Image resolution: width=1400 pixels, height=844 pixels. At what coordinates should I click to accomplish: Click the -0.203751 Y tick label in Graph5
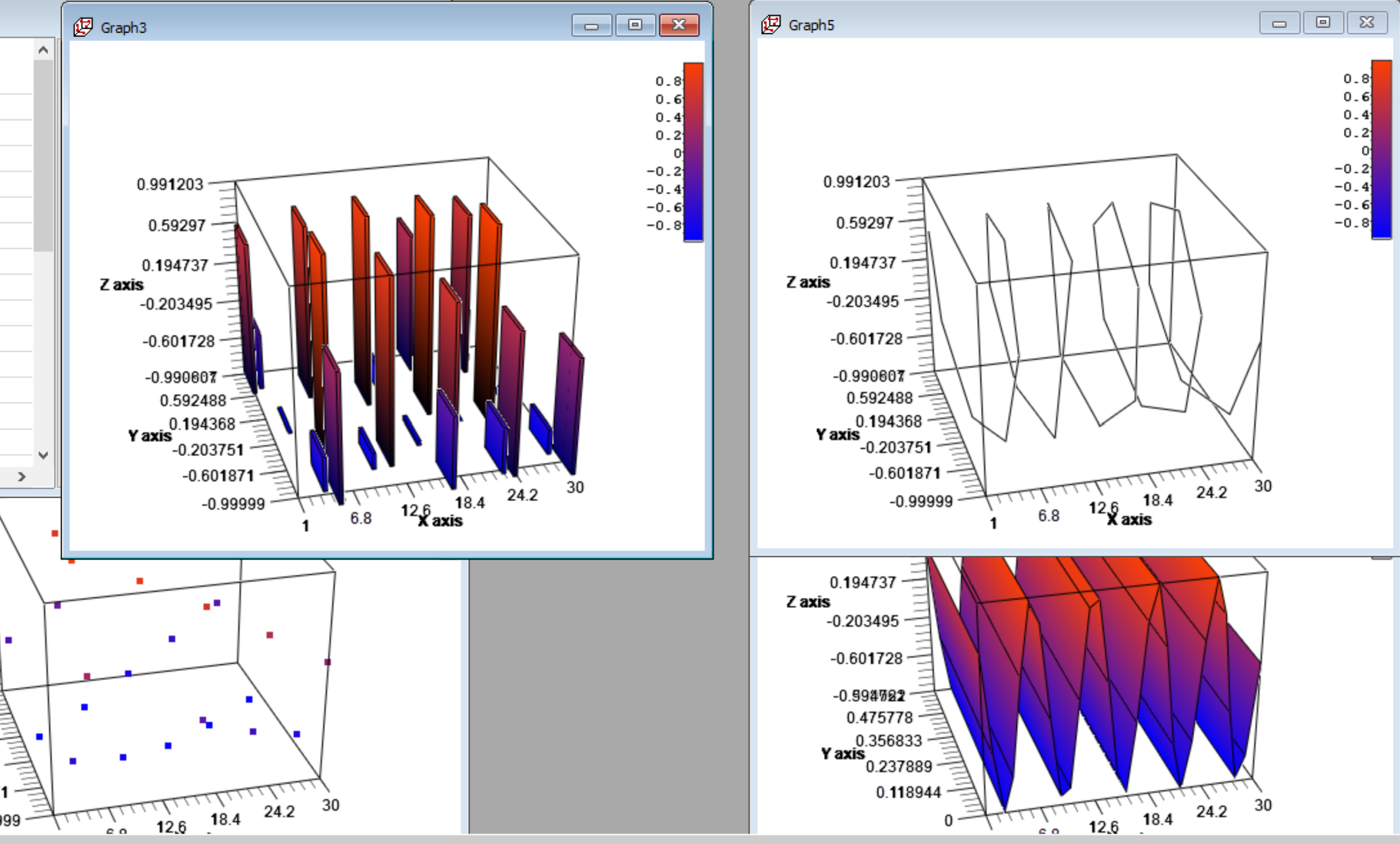point(896,447)
